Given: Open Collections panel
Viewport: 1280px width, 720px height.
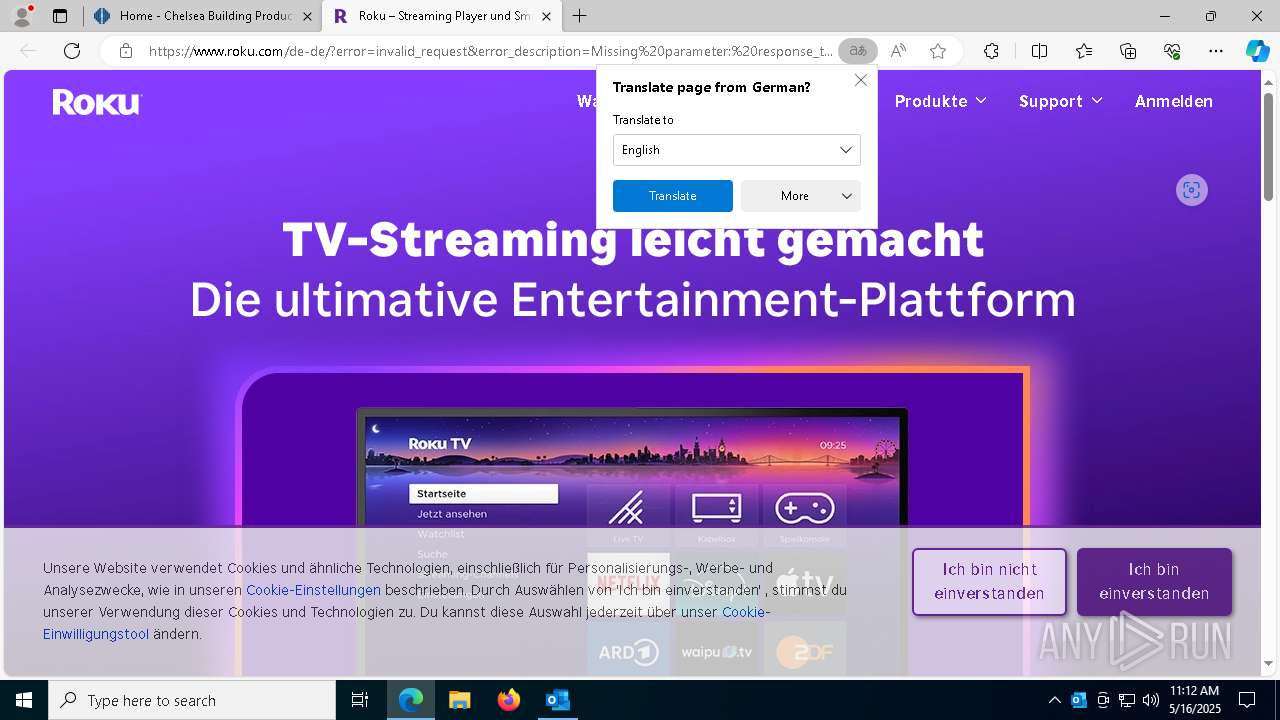Looking at the screenshot, I should 1128,51.
